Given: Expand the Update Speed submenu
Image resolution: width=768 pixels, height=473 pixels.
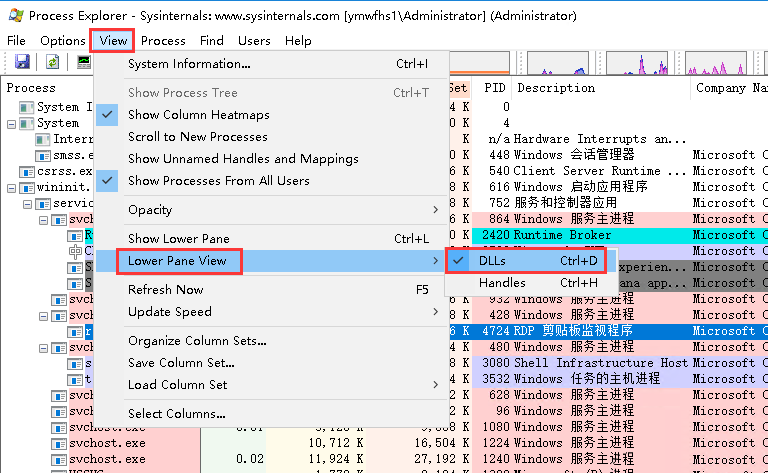Looking at the screenshot, I should click(272, 312).
